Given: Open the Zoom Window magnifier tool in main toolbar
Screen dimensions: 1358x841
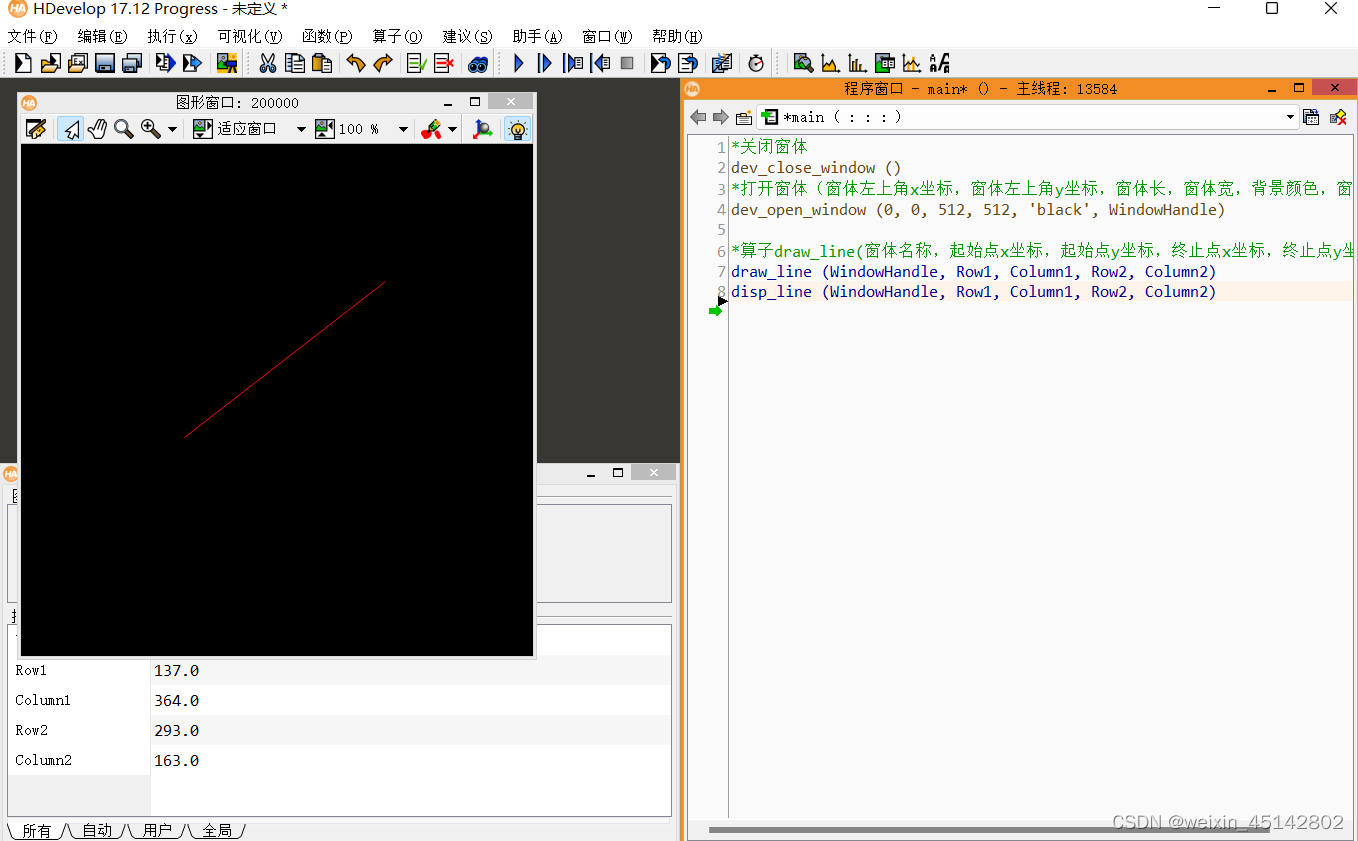Looking at the screenshot, I should coord(803,63).
